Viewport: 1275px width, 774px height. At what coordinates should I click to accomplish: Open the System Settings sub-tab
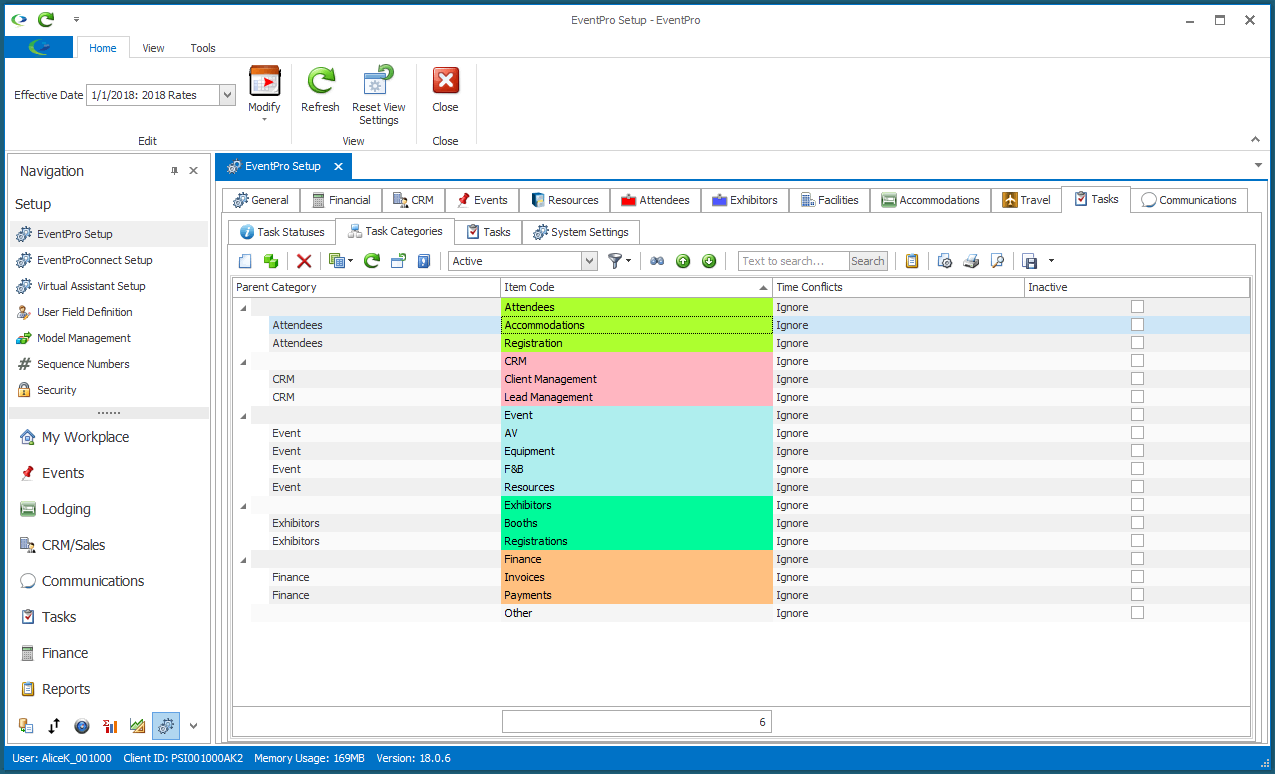(x=581, y=232)
